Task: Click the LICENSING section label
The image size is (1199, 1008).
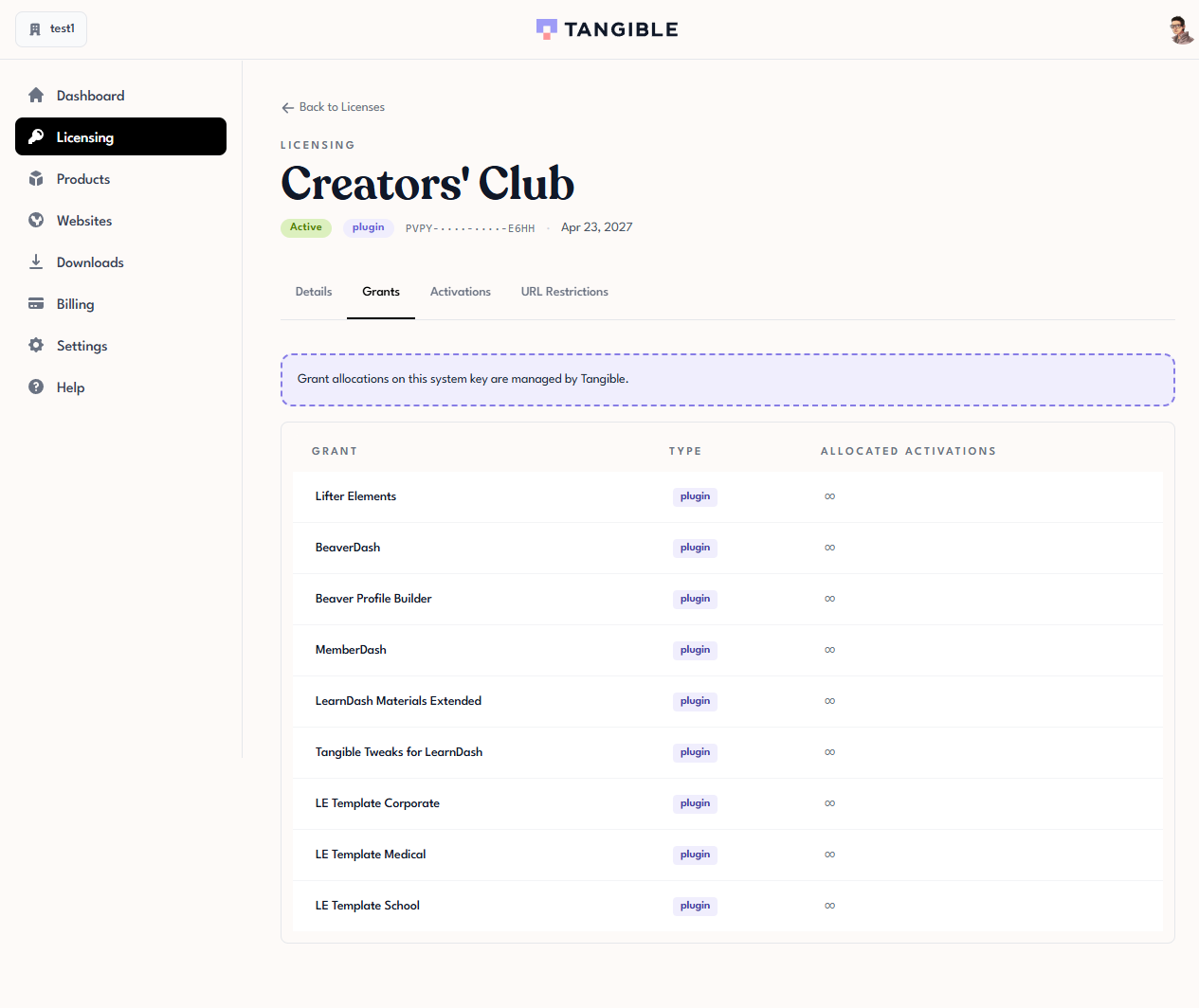Action: 318,145
